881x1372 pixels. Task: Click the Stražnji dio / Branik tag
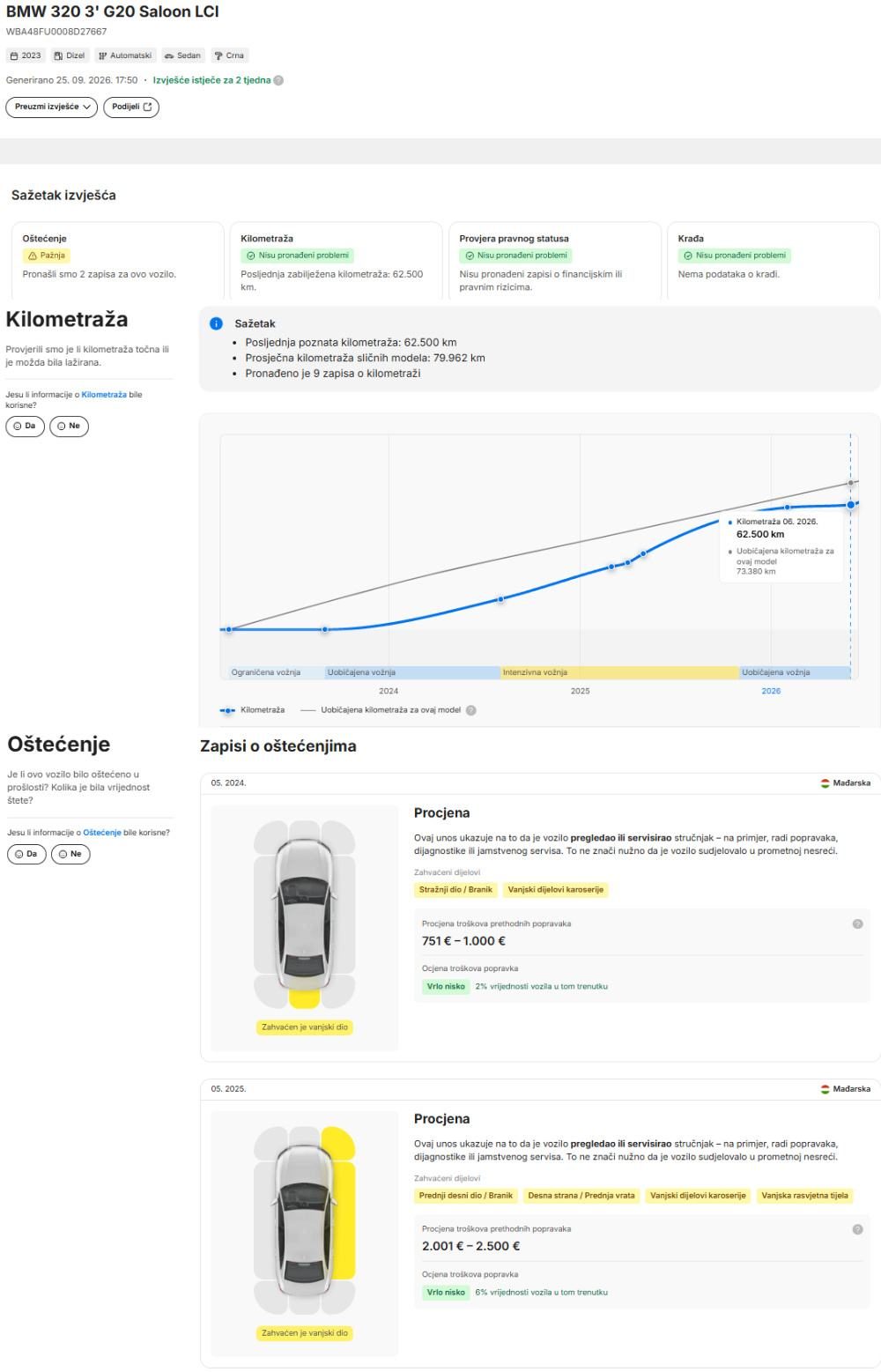point(455,890)
